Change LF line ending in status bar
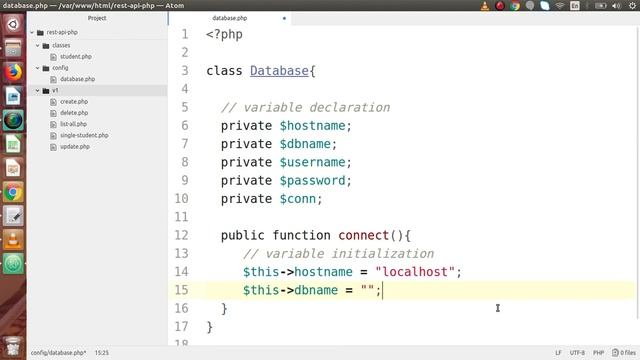Image resolution: width=640 pixels, height=360 pixels. pyautogui.click(x=558, y=353)
